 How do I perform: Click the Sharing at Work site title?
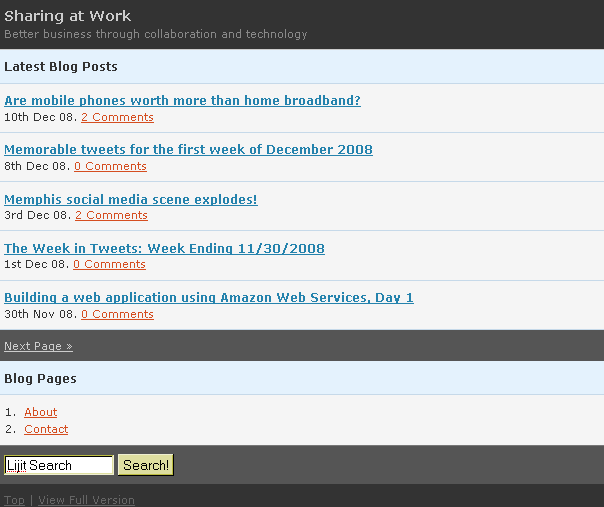pyautogui.click(x=67, y=16)
